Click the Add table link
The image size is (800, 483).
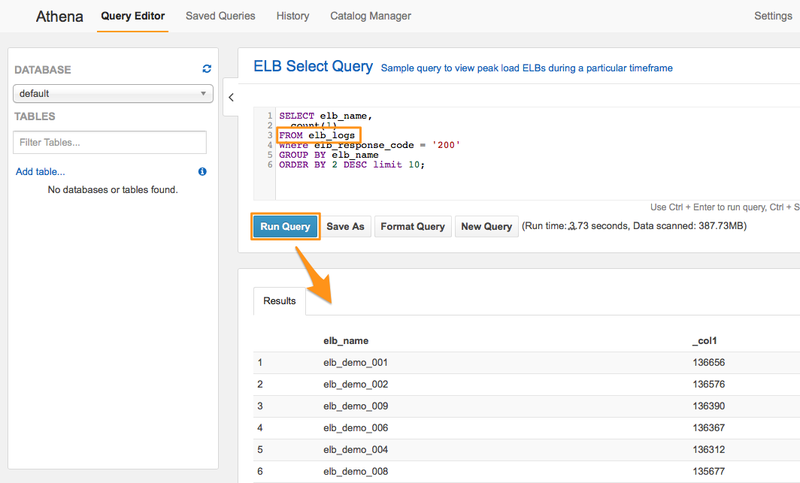pyautogui.click(x=40, y=172)
